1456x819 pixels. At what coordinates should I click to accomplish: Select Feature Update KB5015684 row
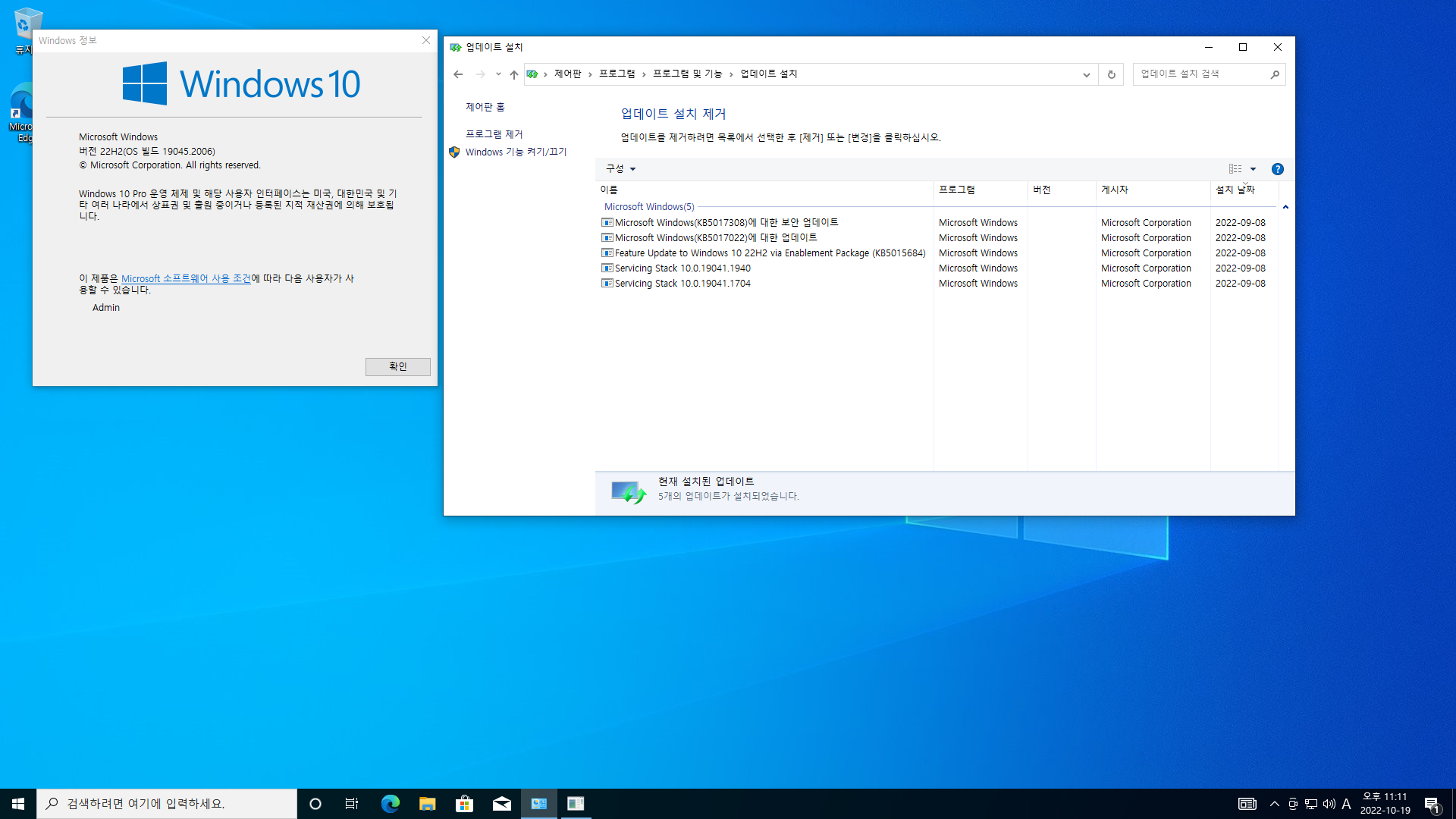point(938,253)
